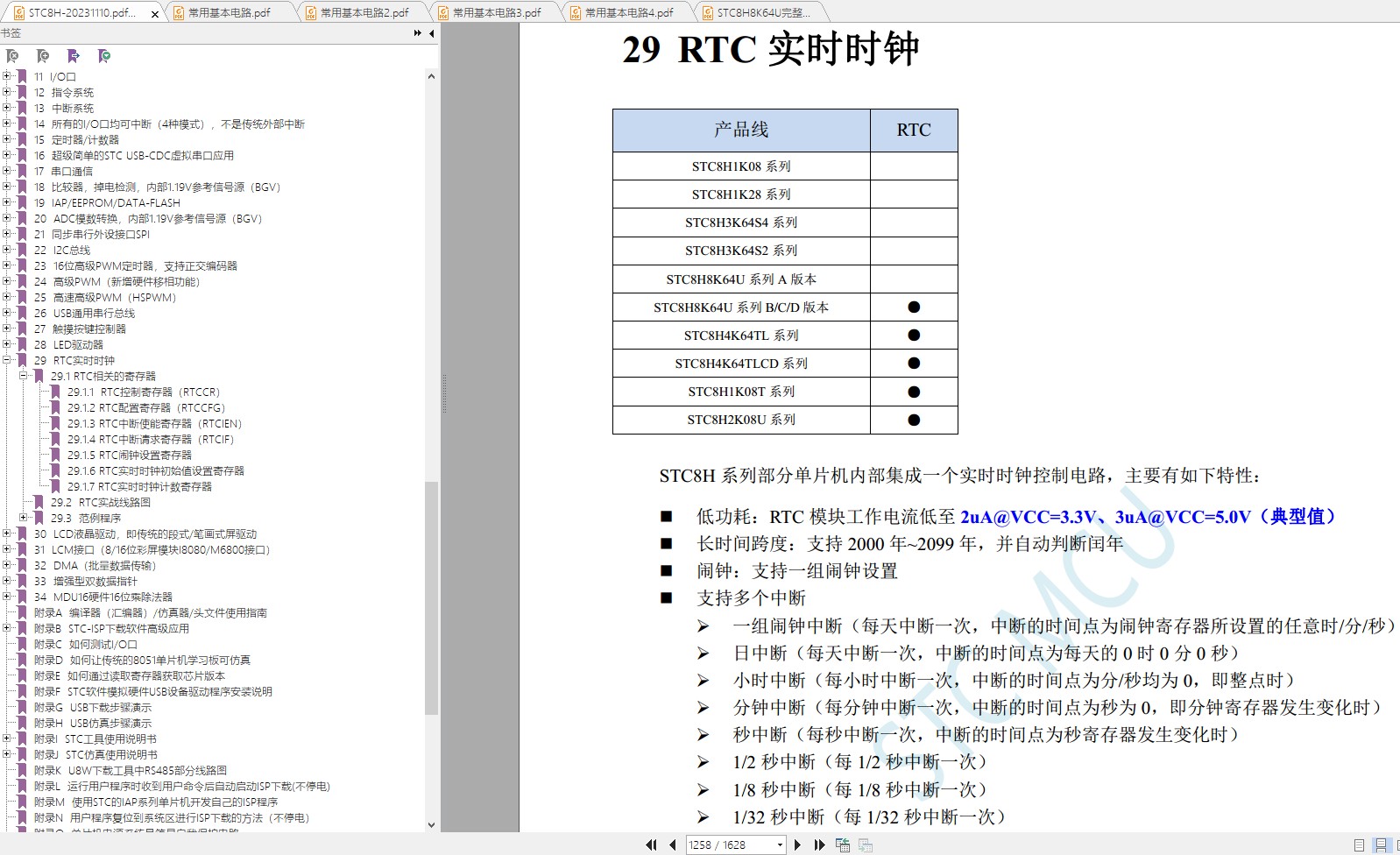This screenshot has height=855, width=1400.
Task: Click the bookmark options green dropdown icon
Action: pyautogui.click(x=104, y=56)
